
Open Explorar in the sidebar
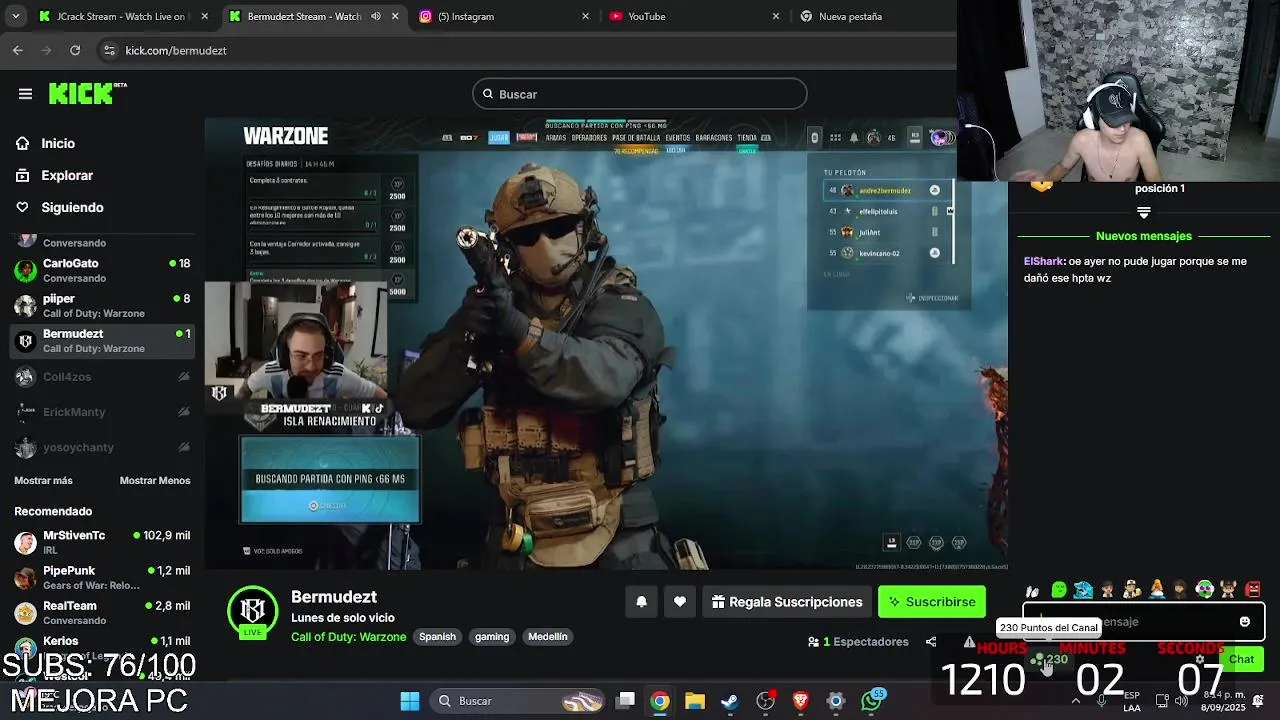click(x=67, y=175)
